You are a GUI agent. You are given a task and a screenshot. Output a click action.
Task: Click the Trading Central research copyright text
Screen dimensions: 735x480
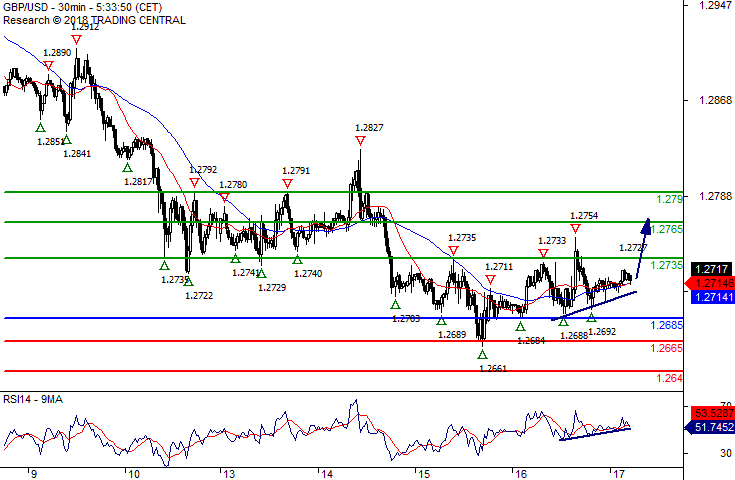pos(93,19)
